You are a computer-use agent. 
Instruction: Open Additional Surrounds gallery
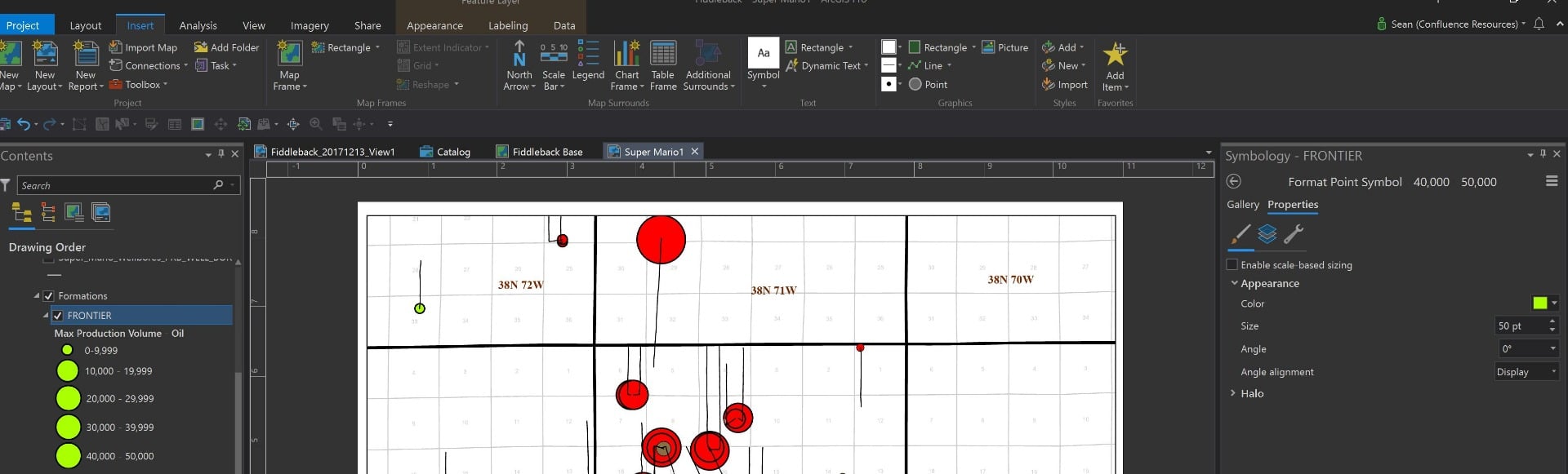coord(708,65)
